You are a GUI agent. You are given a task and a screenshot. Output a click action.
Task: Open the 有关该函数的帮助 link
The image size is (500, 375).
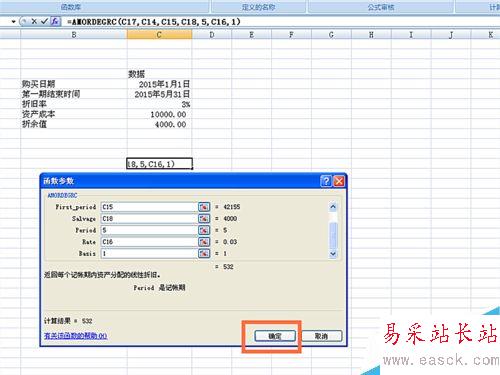[75, 336]
